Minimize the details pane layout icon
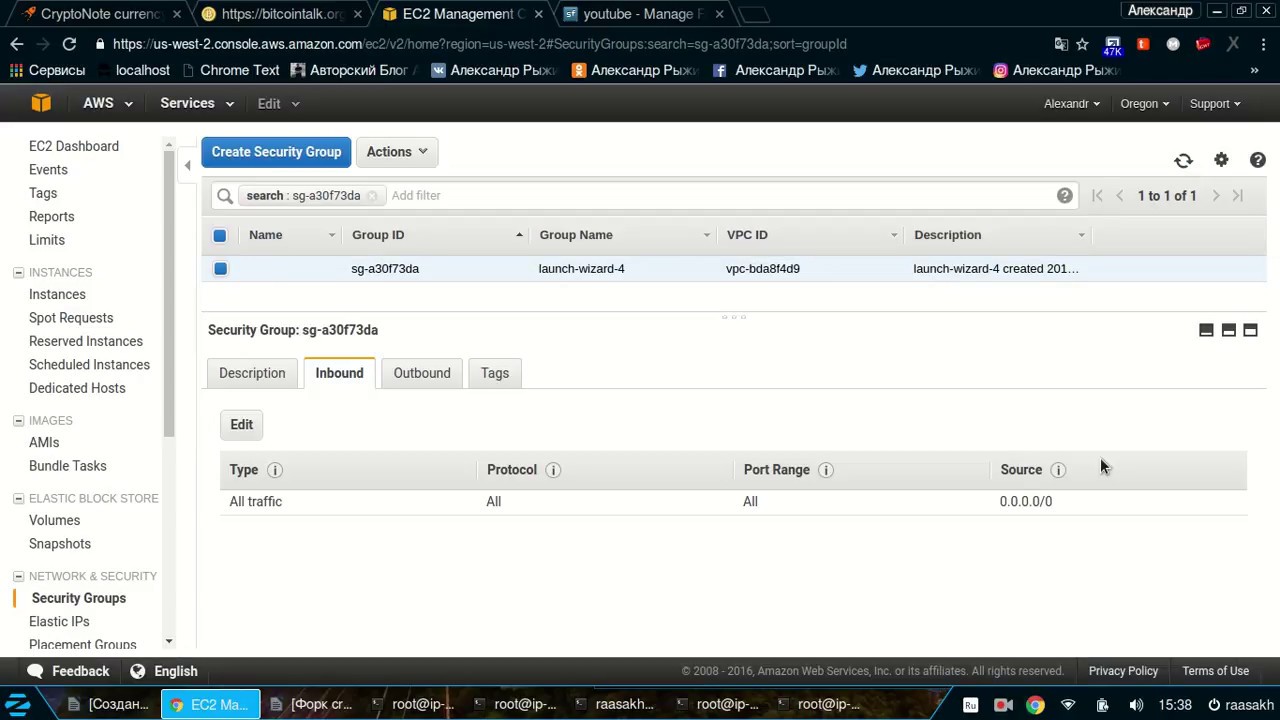 pos(1206,330)
